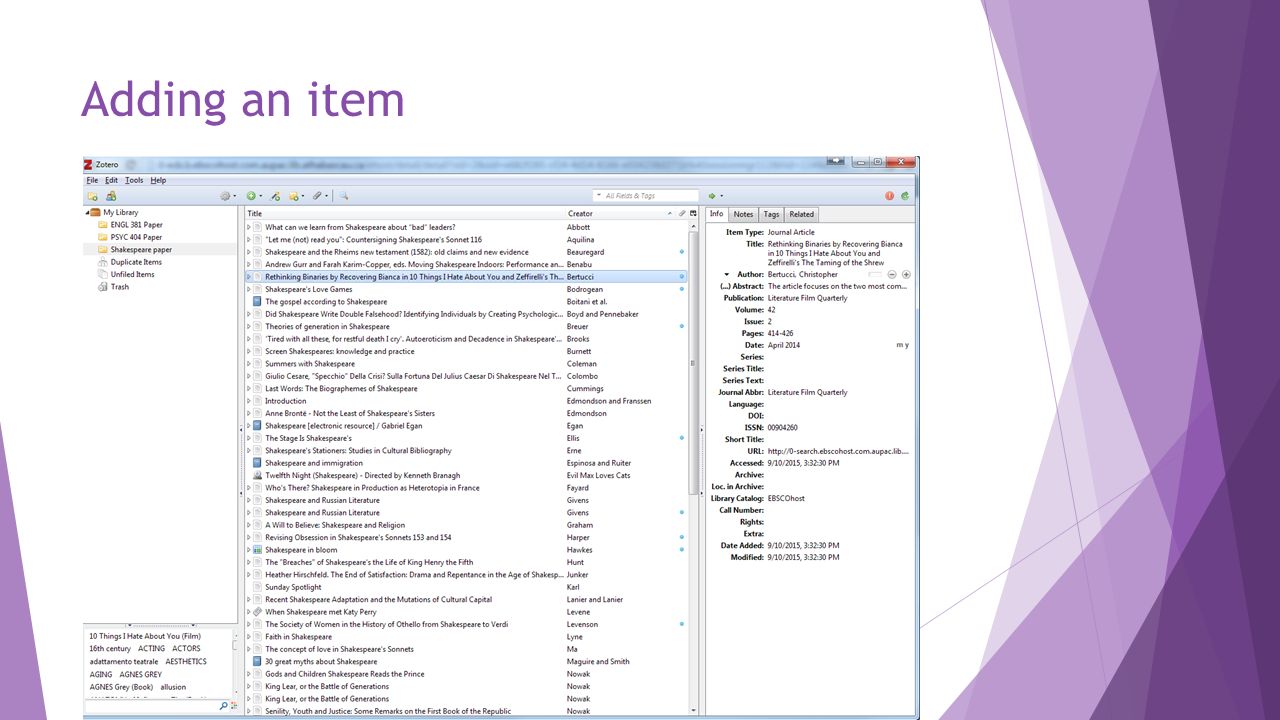Open Advanced Search magnifier icon
This screenshot has width=1280, height=720.
pyautogui.click(x=343, y=196)
